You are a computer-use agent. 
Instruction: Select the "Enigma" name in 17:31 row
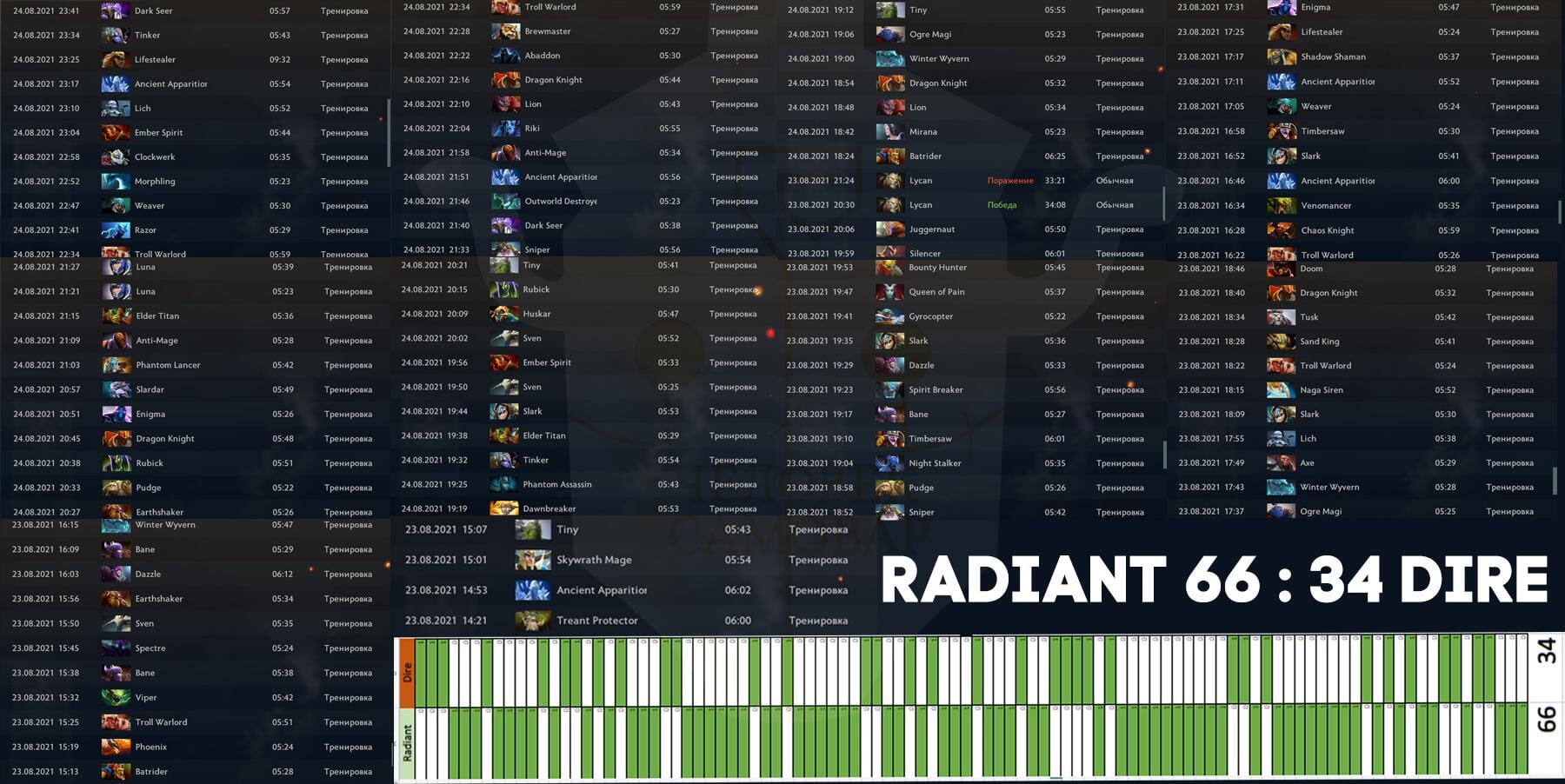coord(1315,7)
